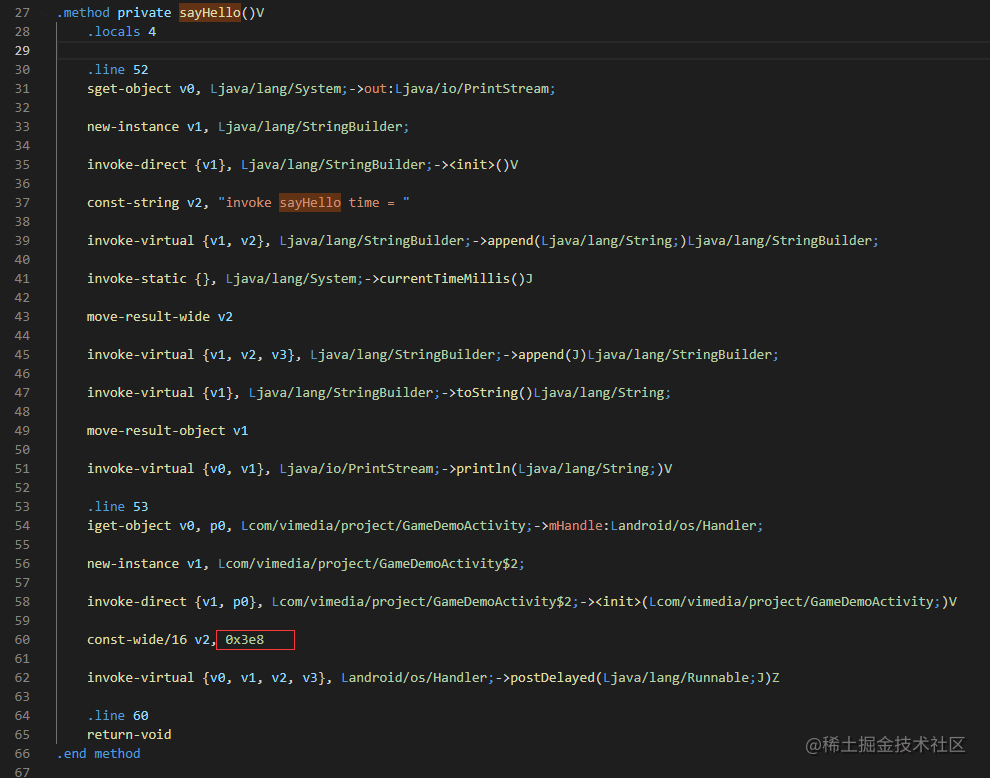
Task: Click line number 60 in the gutter
Action: [x=22, y=640]
